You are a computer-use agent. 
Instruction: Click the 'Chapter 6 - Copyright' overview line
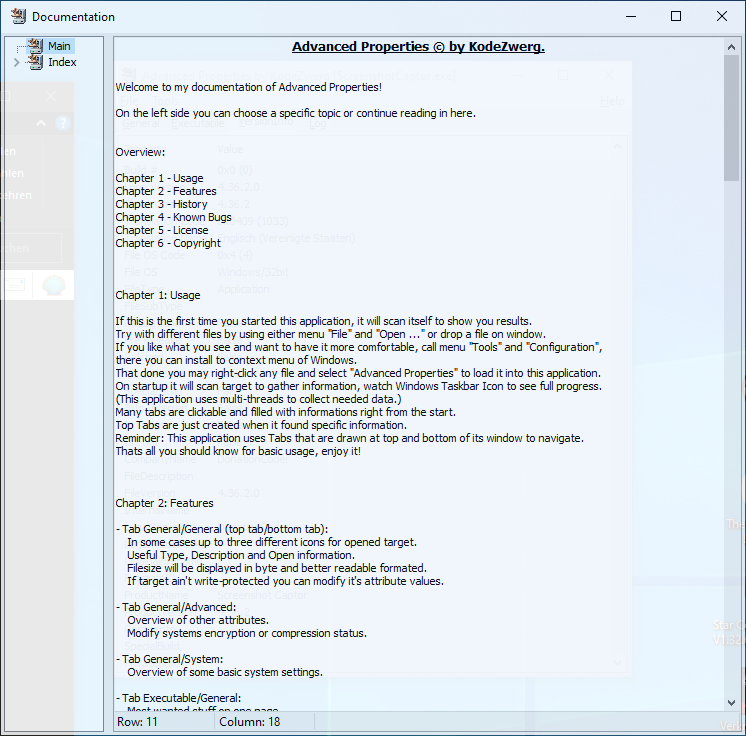[x=168, y=243]
